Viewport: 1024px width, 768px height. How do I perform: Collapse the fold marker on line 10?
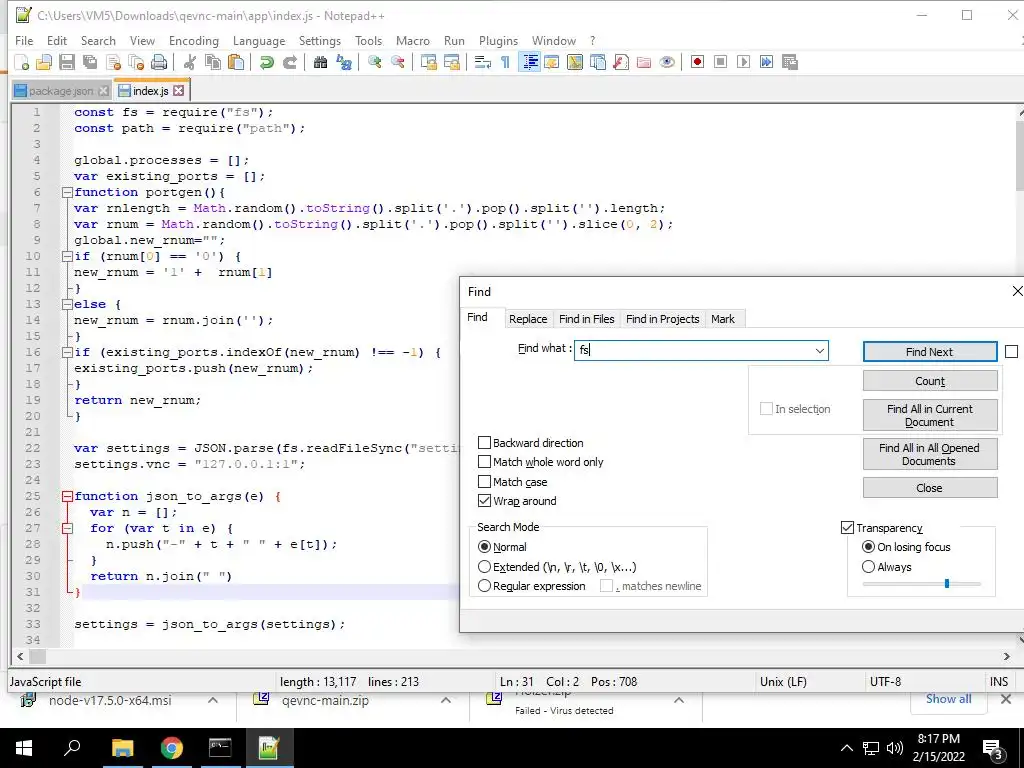coord(67,257)
